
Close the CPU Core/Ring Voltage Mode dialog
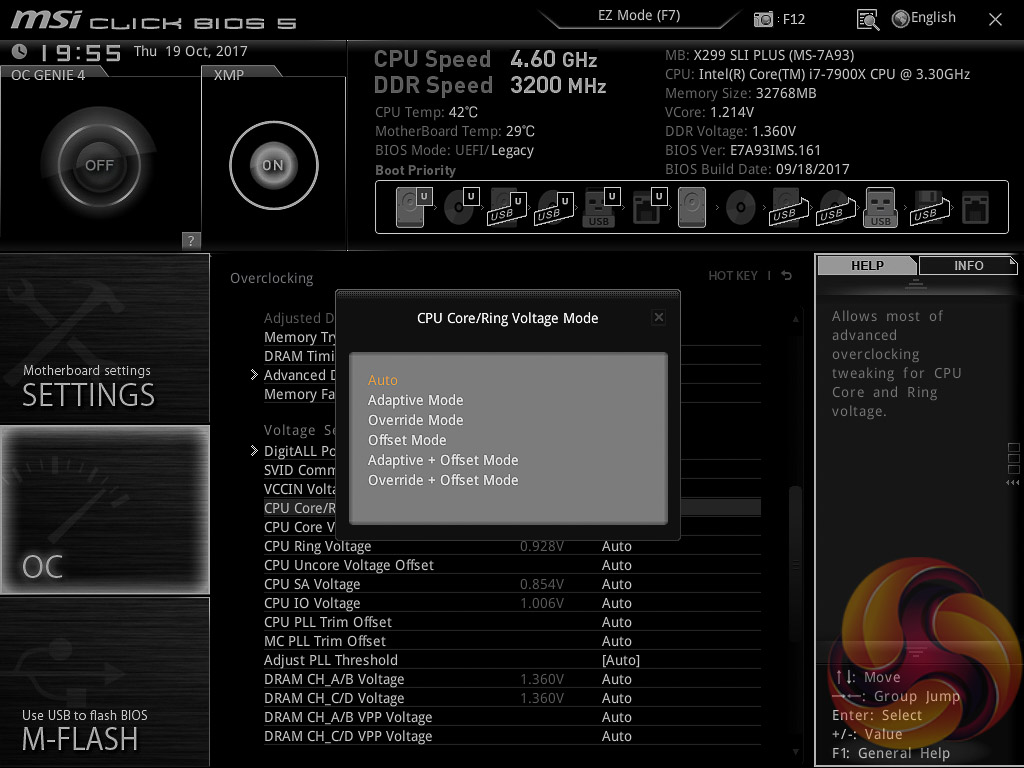[x=659, y=317]
